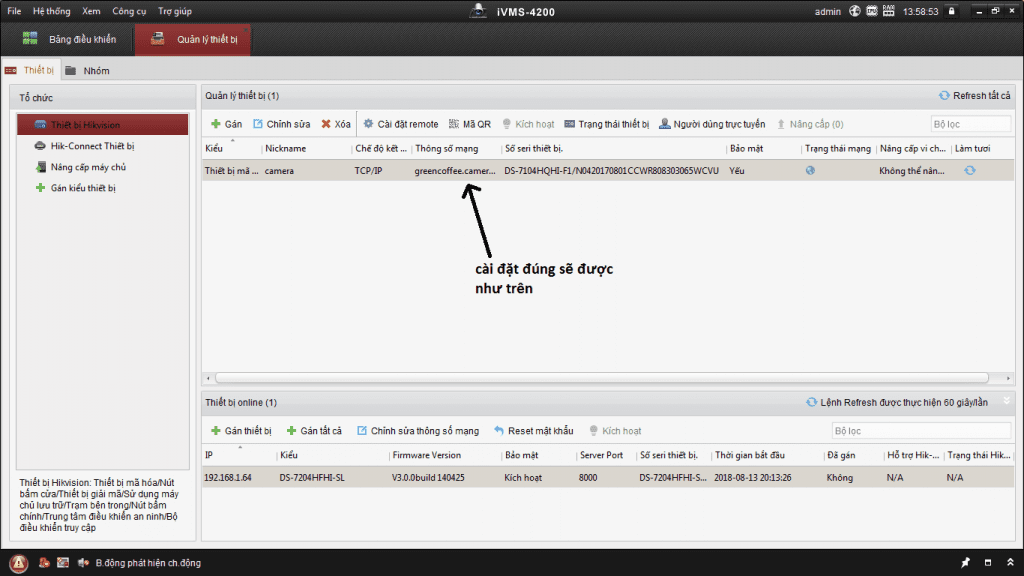Select Hik-Connect Thiết bị in organization tree
Image resolution: width=1024 pixels, height=576 pixels.
coord(92,146)
